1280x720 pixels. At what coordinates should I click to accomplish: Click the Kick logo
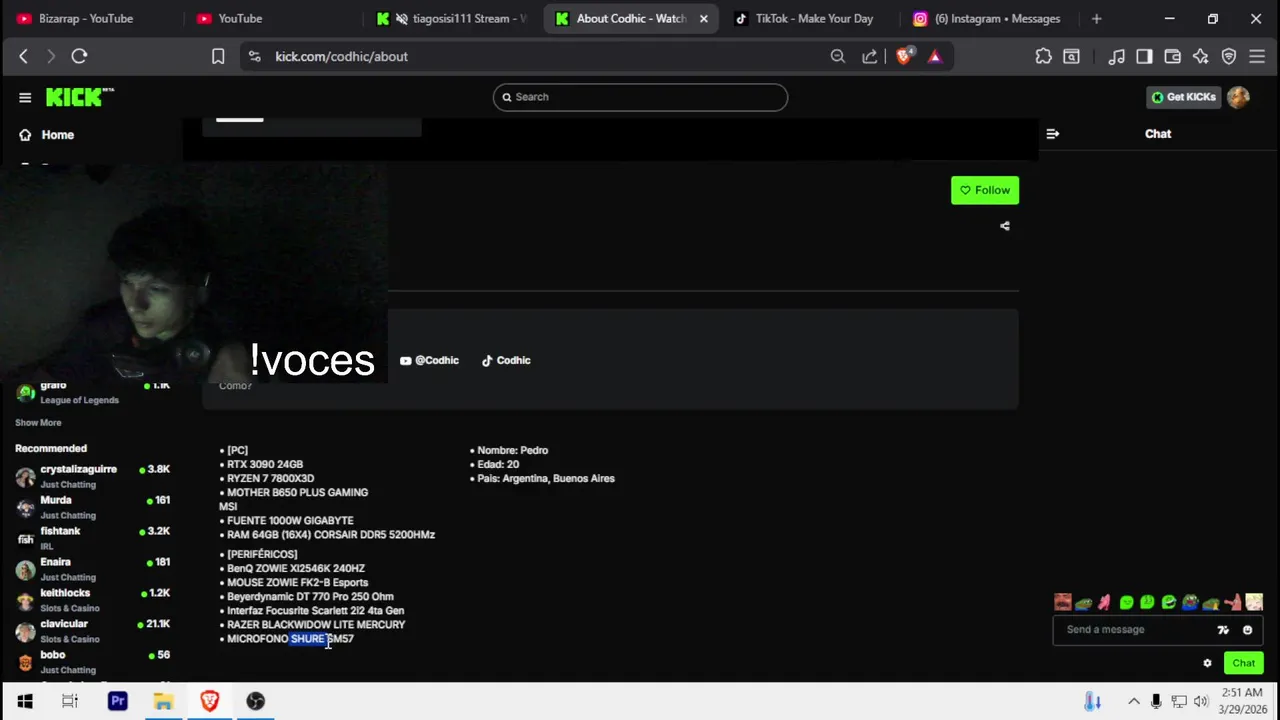pyautogui.click(x=80, y=97)
